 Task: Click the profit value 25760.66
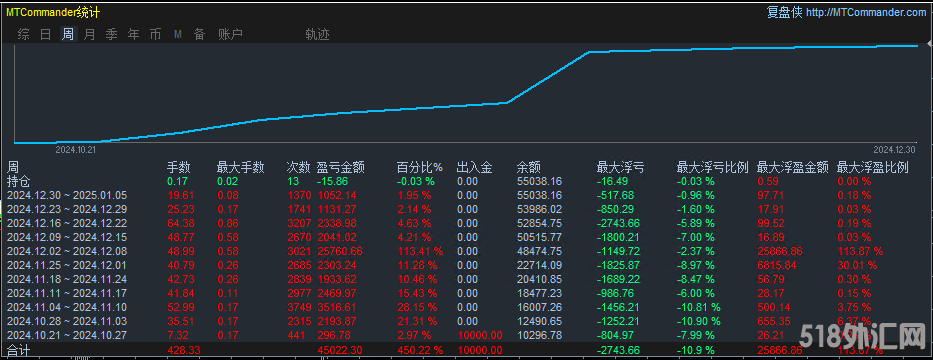pos(339,251)
